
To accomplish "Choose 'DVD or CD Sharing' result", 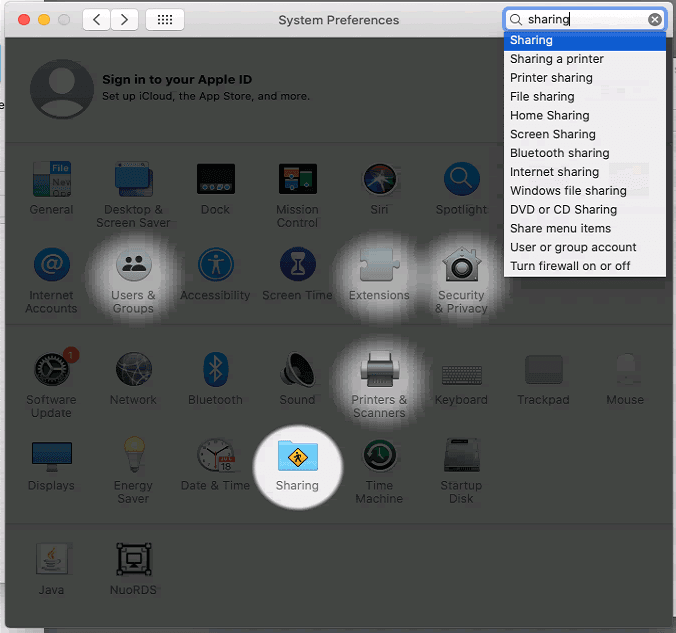I will click(x=585, y=210).
